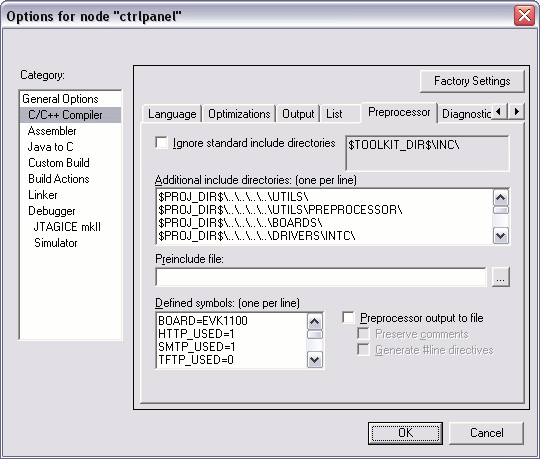Screen dimensions: 540x459
Task: Click the Preinclude file input field
Action: point(321,277)
